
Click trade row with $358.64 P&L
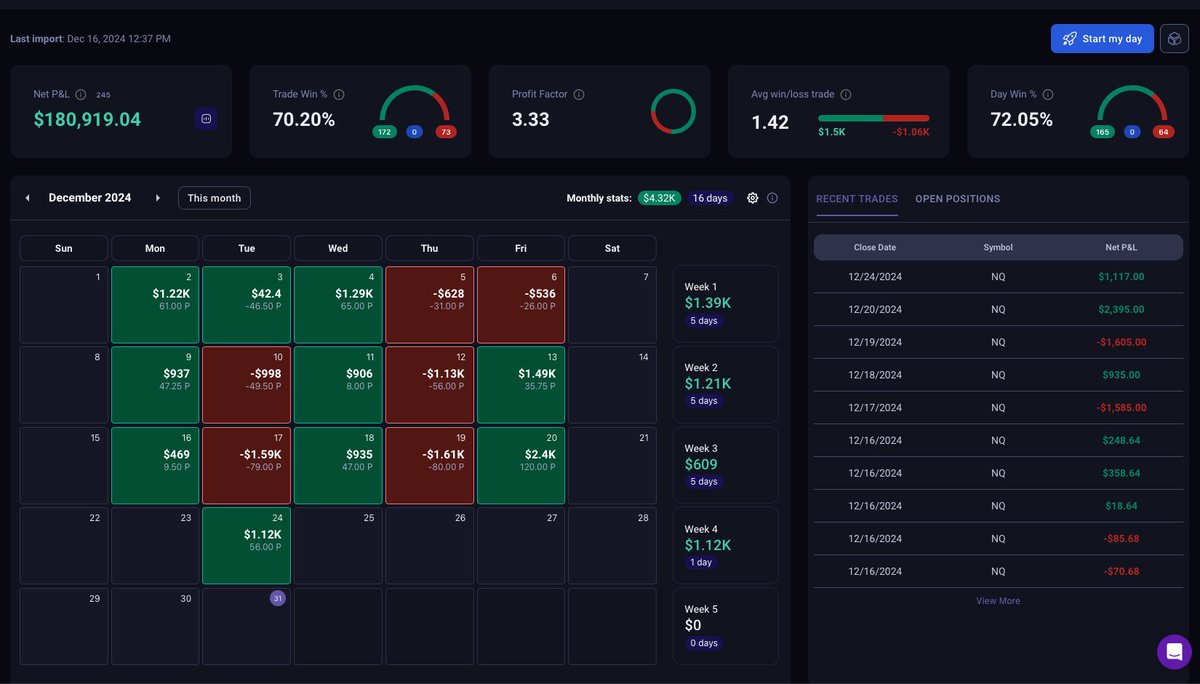click(x=998, y=473)
